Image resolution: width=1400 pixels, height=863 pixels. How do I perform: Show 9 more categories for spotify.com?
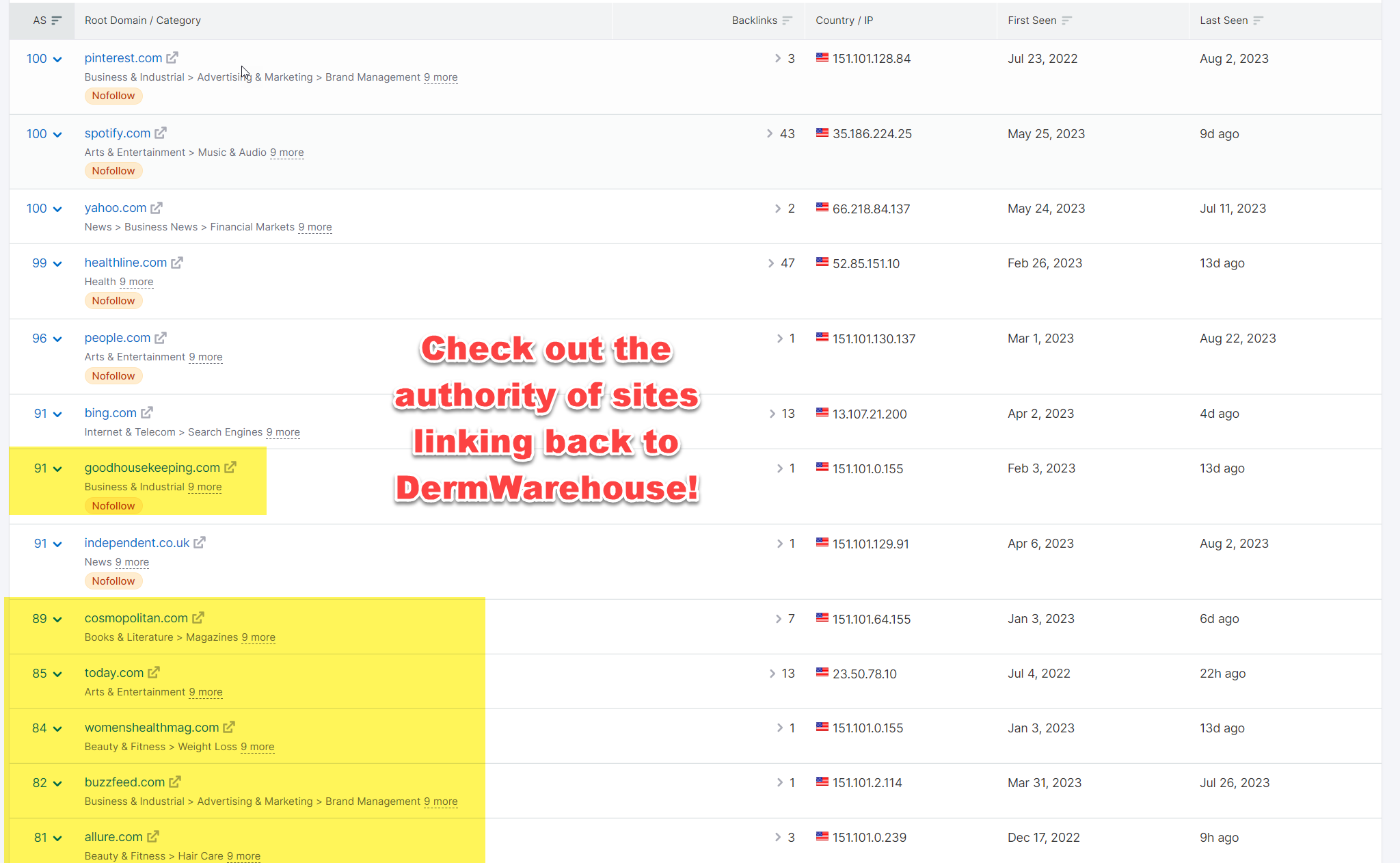[x=287, y=152]
